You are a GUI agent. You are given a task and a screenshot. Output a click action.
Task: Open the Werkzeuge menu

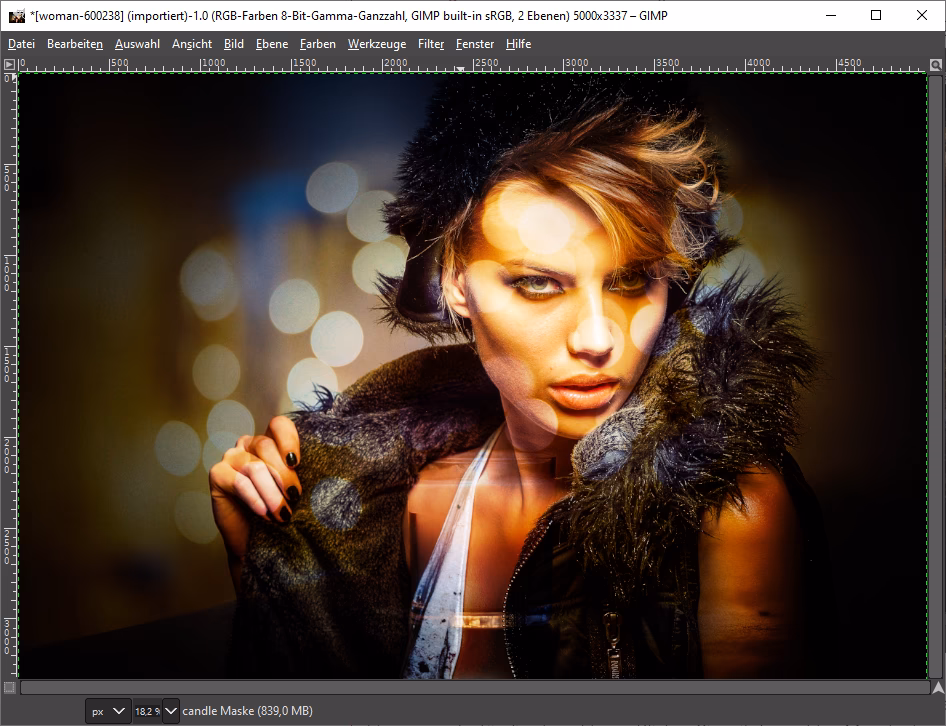click(x=376, y=43)
